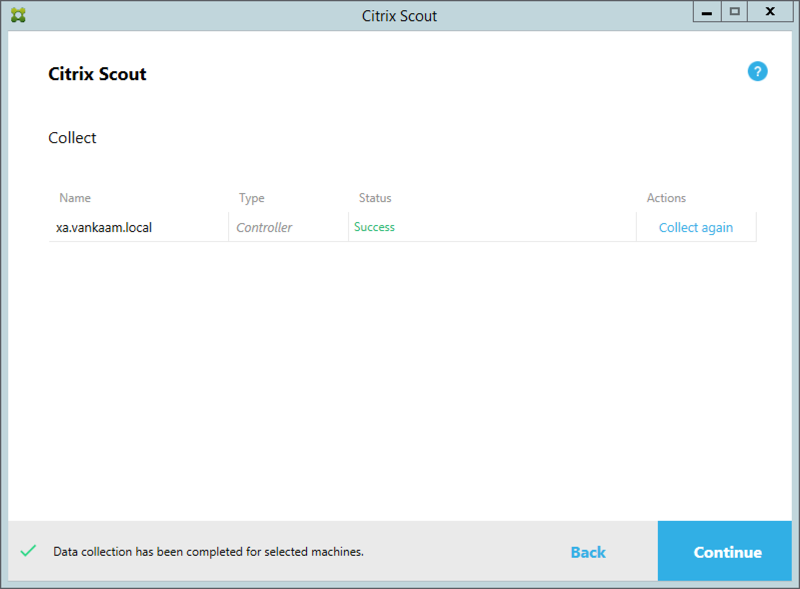Click the Name column header

pos(75,198)
